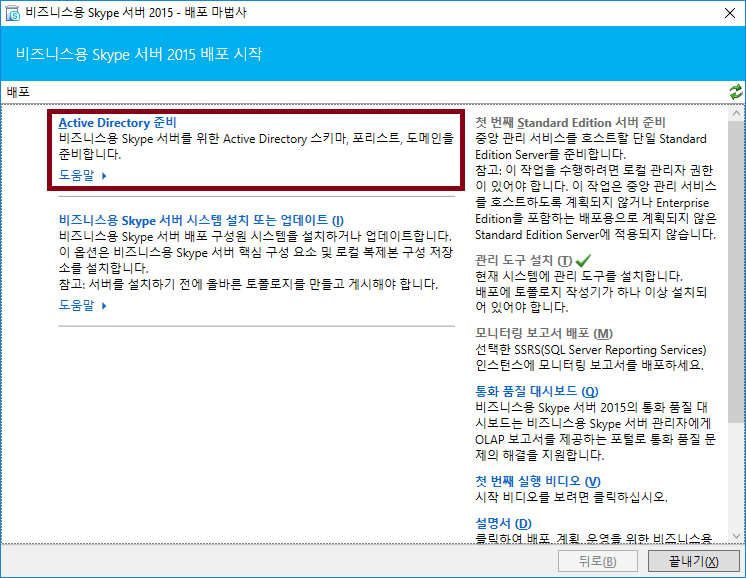Click the scrollbar down arrow
This screenshot has height=578, width=746.
coord(736,536)
